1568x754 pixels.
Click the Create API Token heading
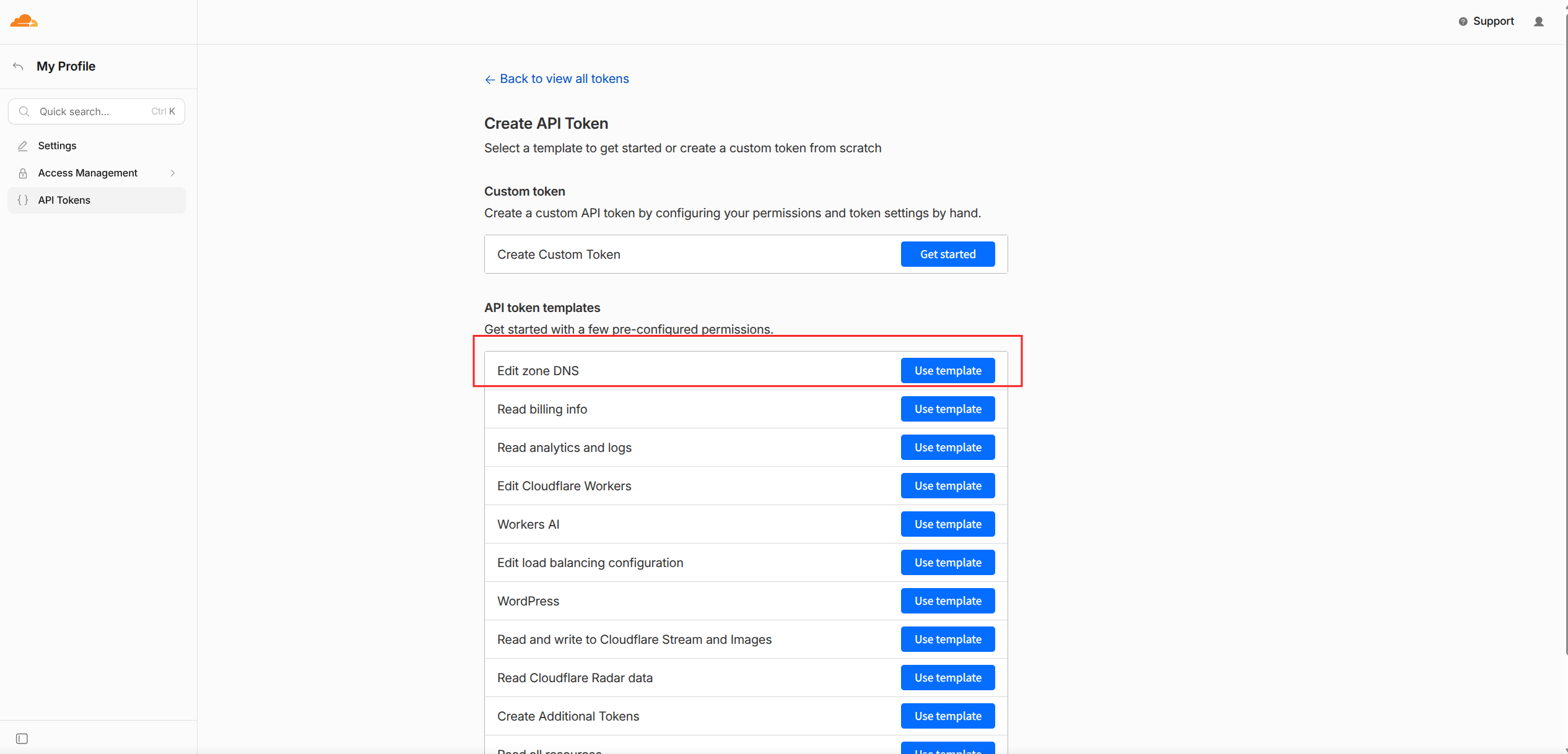tap(546, 123)
